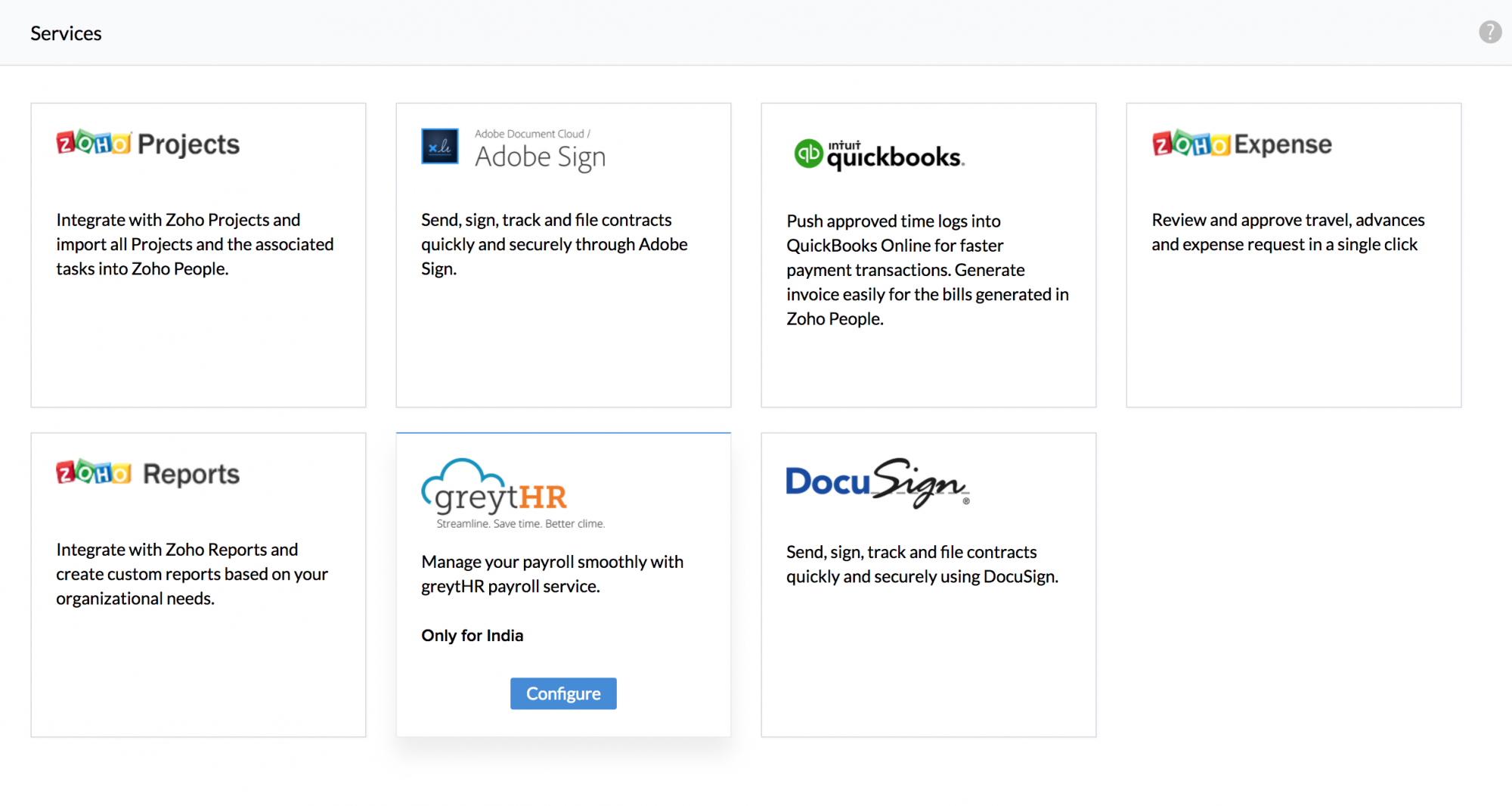Click the greytHR logo
Image resolution: width=1512 pixels, height=806 pixels.
pyautogui.click(x=513, y=493)
